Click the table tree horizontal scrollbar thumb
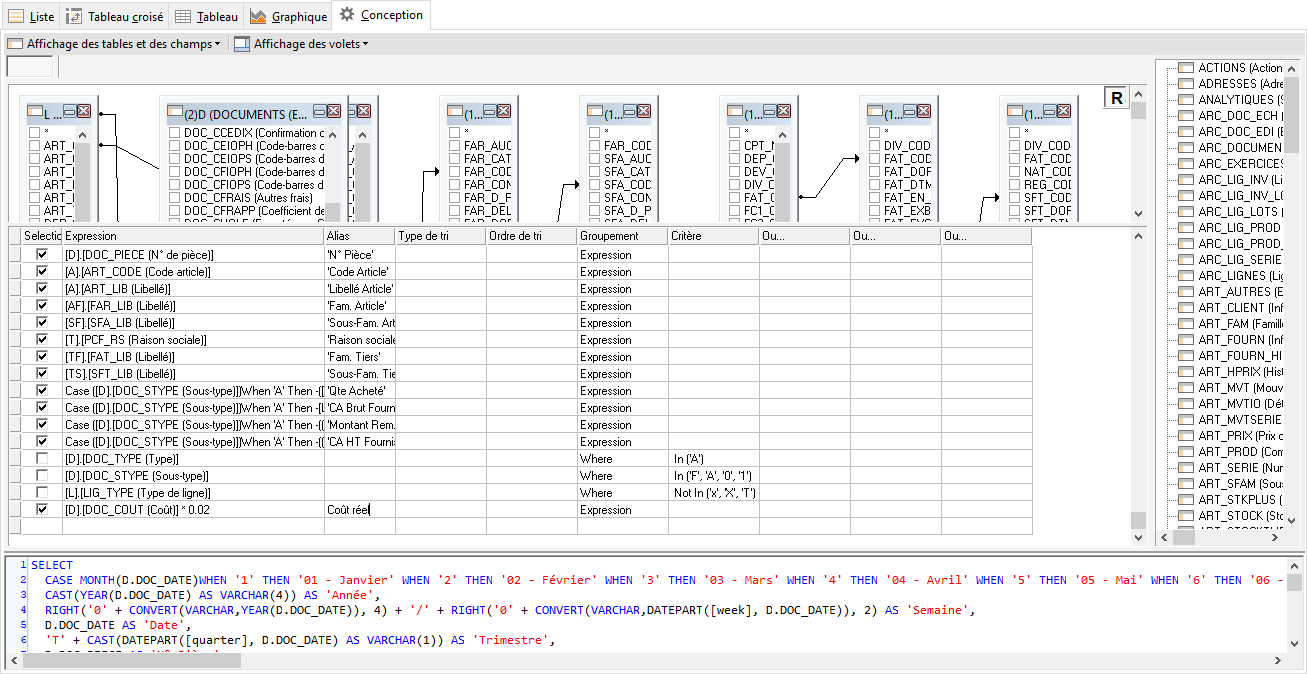Screen dimensions: 1307x674 click(x=1184, y=538)
